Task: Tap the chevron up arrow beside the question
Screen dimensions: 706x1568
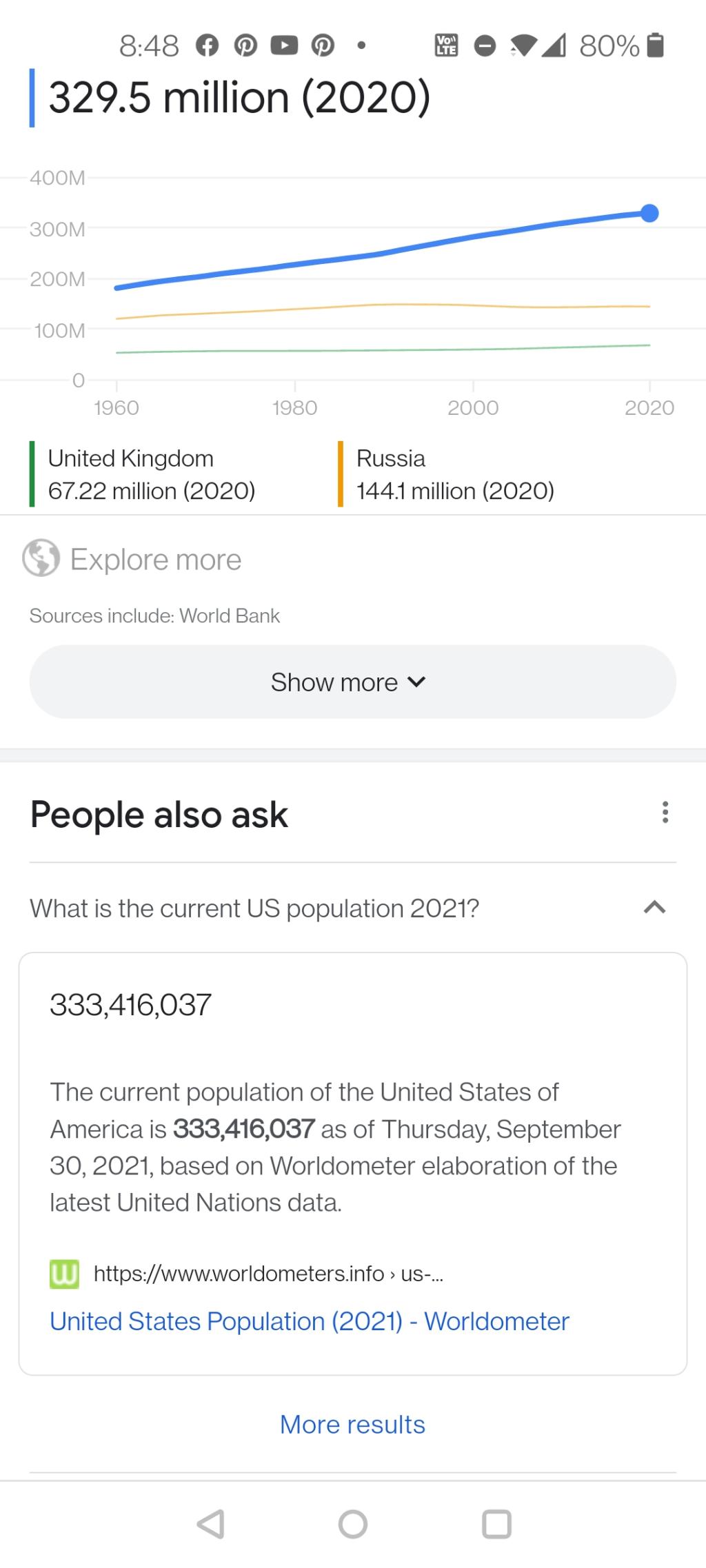Action: click(654, 908)
